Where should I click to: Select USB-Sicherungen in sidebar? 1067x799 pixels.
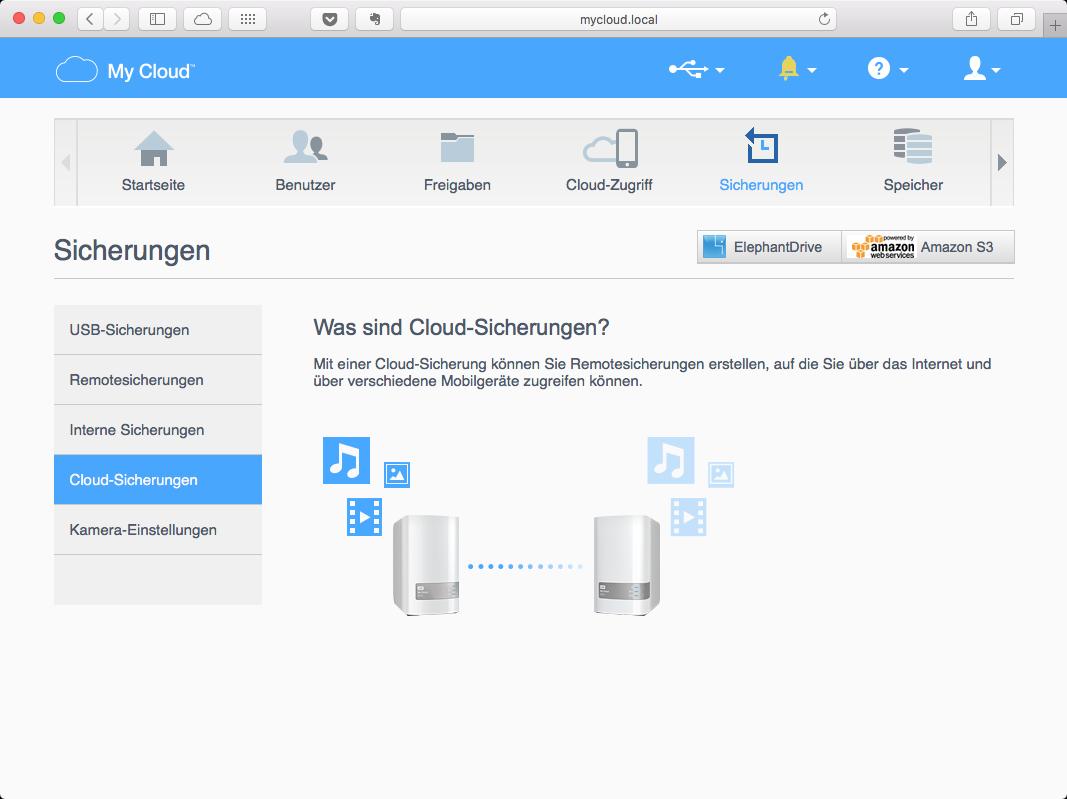point(158,330)
